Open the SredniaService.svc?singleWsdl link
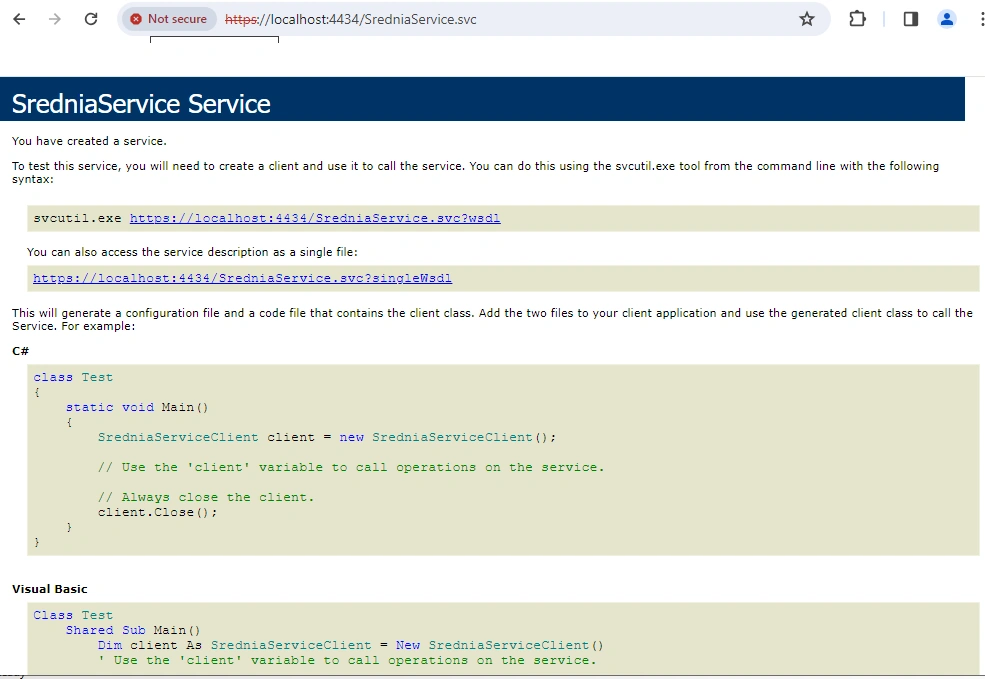 point(242,278)
